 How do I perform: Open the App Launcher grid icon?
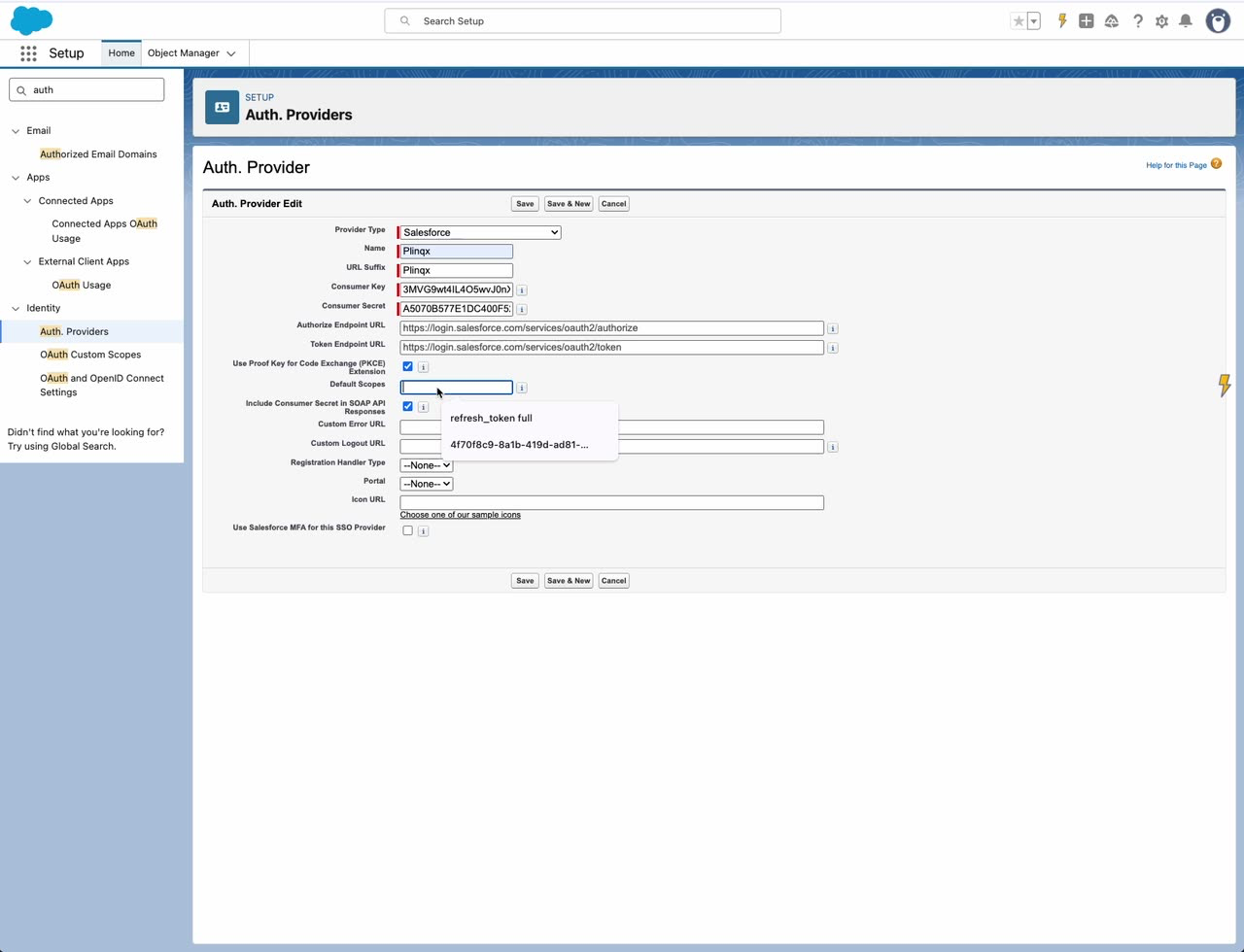pyautogui.click(x=28, y=53)
